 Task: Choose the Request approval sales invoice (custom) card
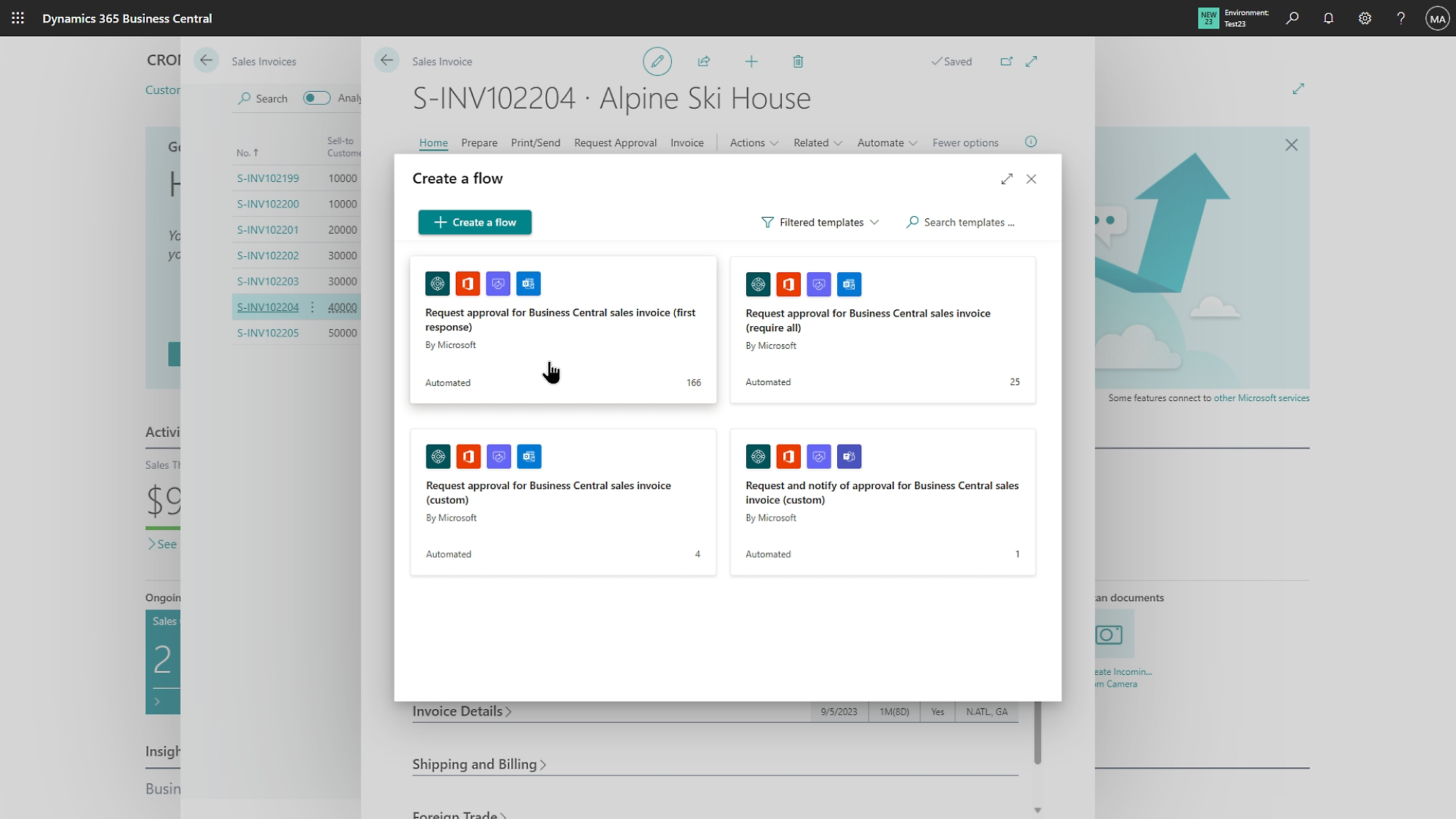563,502
